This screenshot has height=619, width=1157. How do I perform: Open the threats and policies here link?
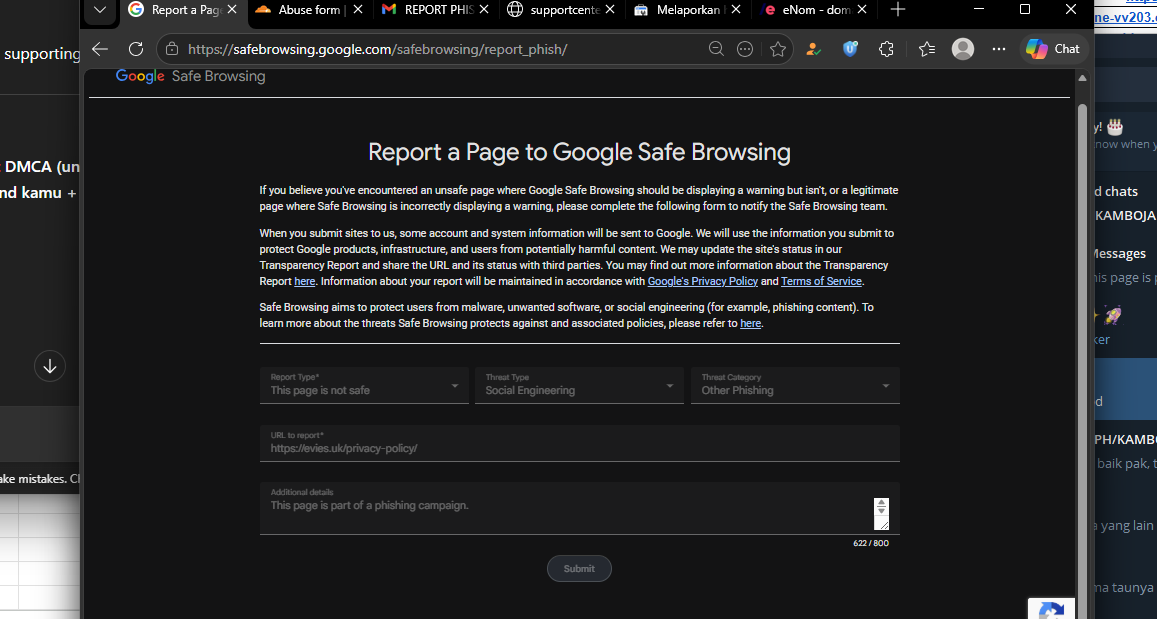[x=750, y=323]
